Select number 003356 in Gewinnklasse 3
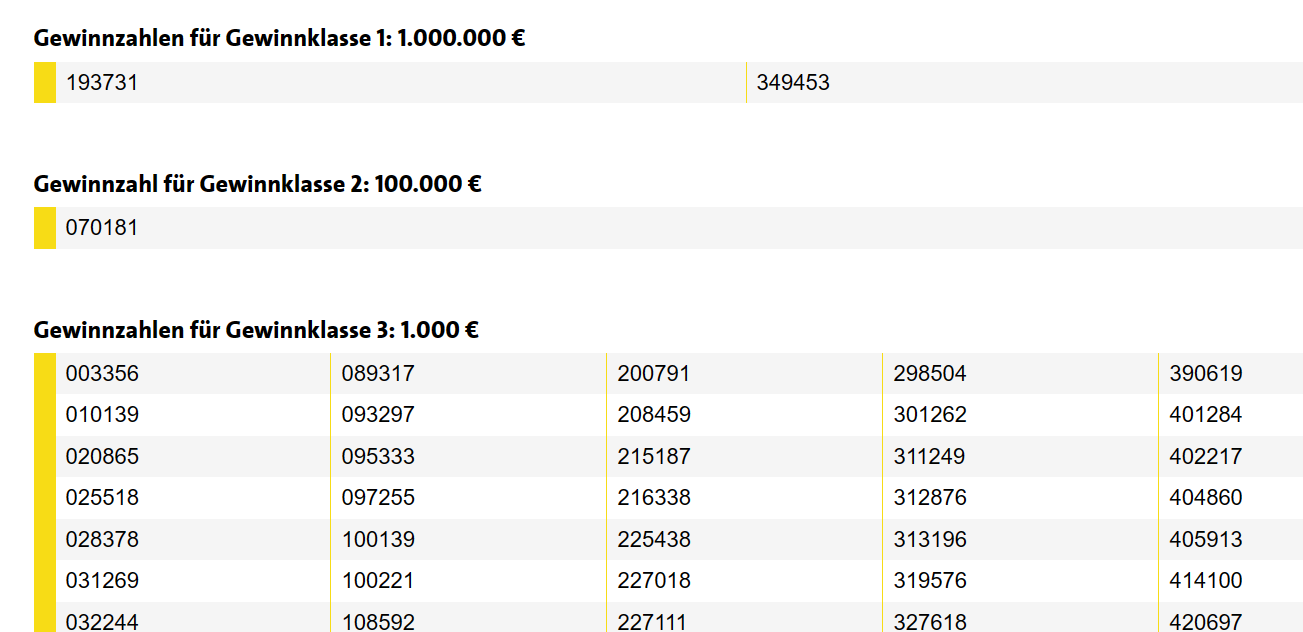The width and height of the screenshot is (1303, 632). point(102,374)
